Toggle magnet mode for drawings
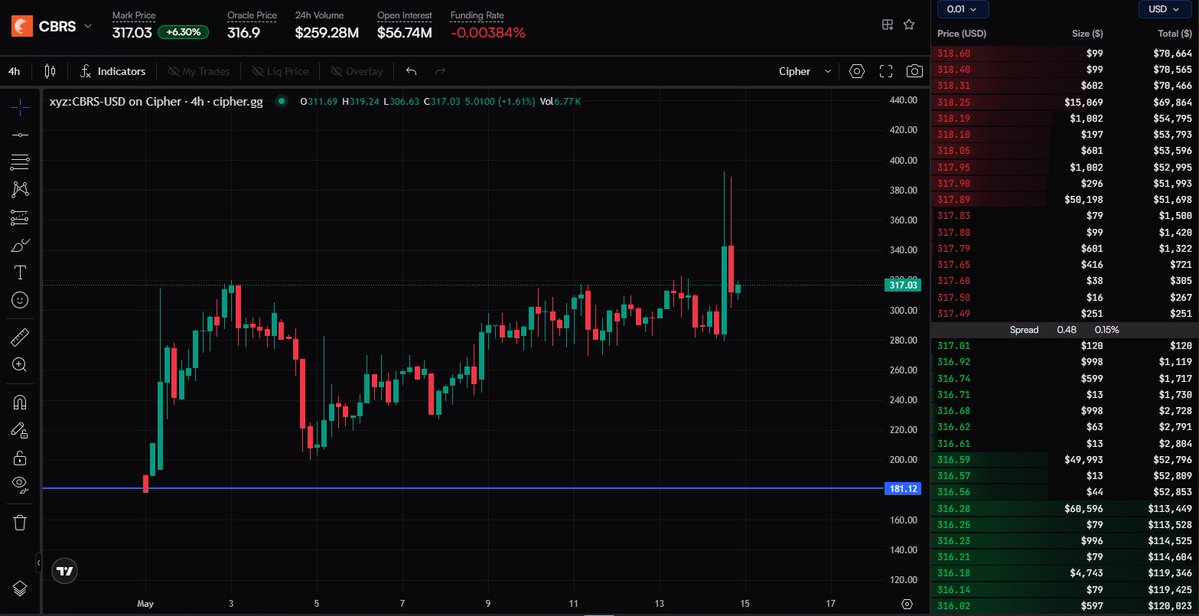This screenshot has width=1199, height=616. pyautogui.click(x=20, y=402)
